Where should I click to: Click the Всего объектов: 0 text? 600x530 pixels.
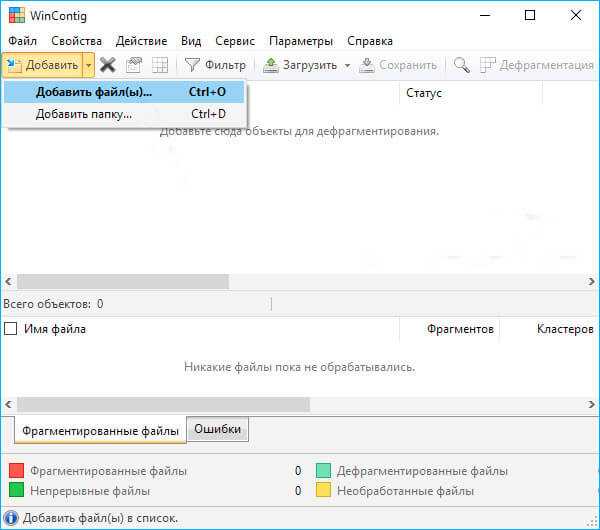53,304
